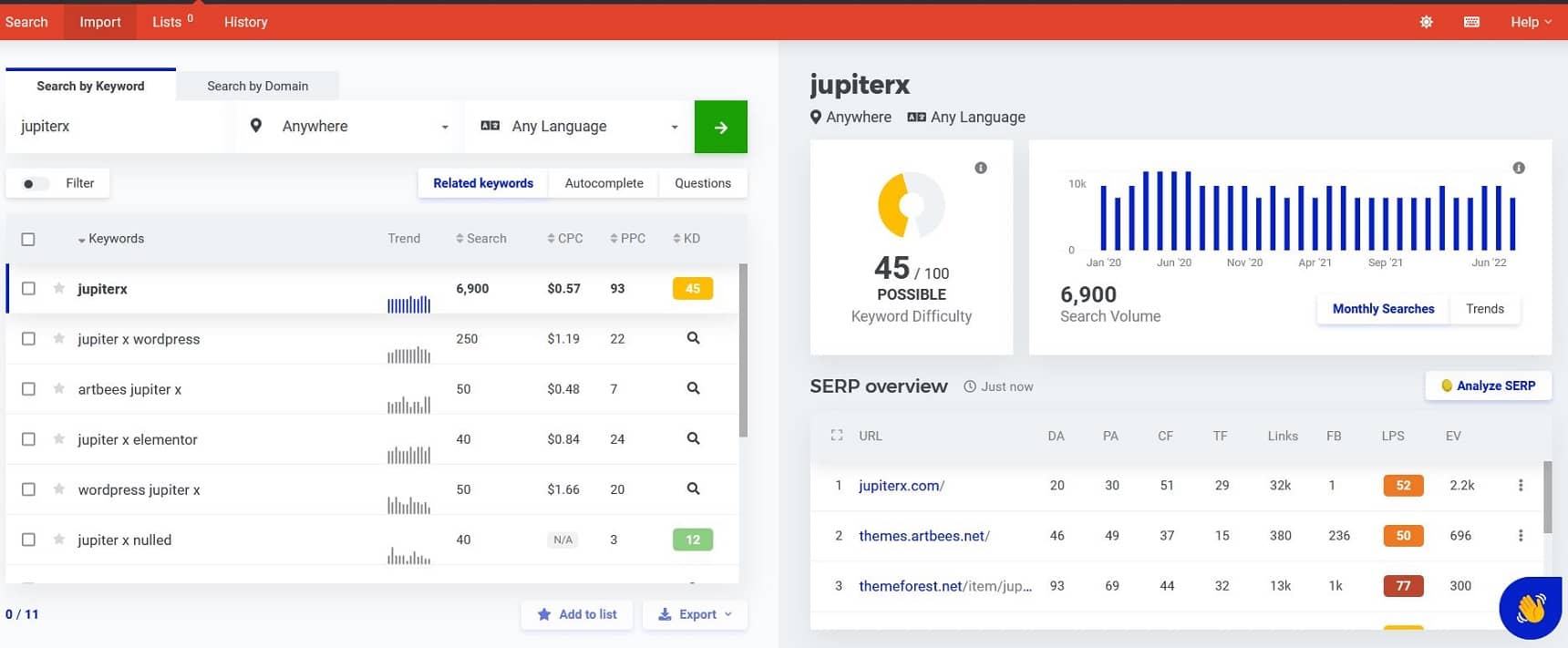This screenshot has height=648, width=1568.
Task: Click the keyword list scrollbar
Action: [743, 351]
